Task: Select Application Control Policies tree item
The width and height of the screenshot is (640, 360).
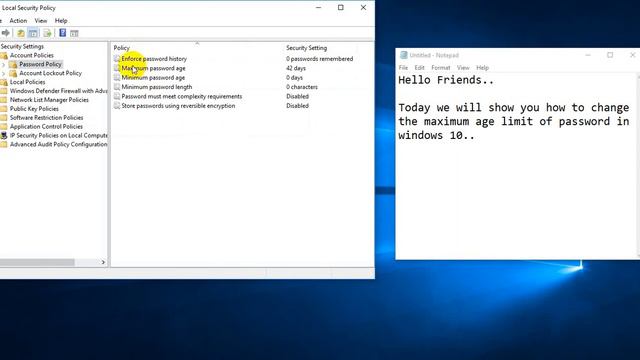Action: pos(46,127)
